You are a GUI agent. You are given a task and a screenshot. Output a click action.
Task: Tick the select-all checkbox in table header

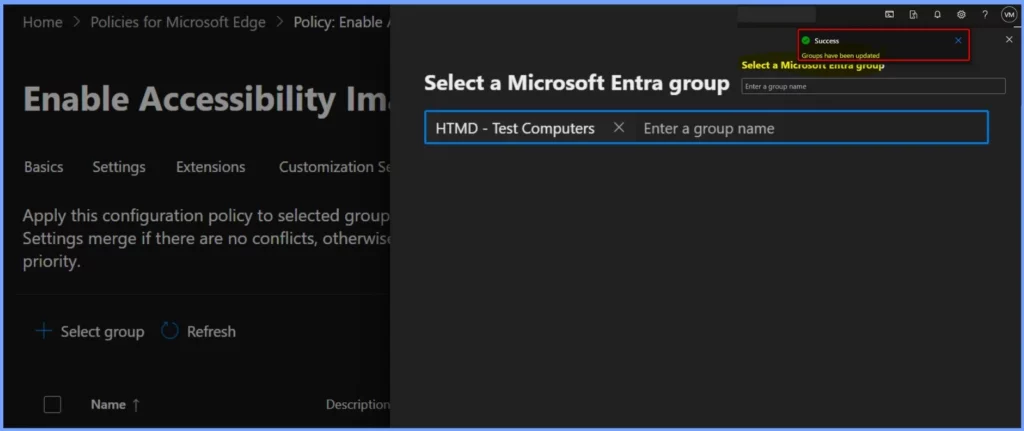[x=52, y=405]
